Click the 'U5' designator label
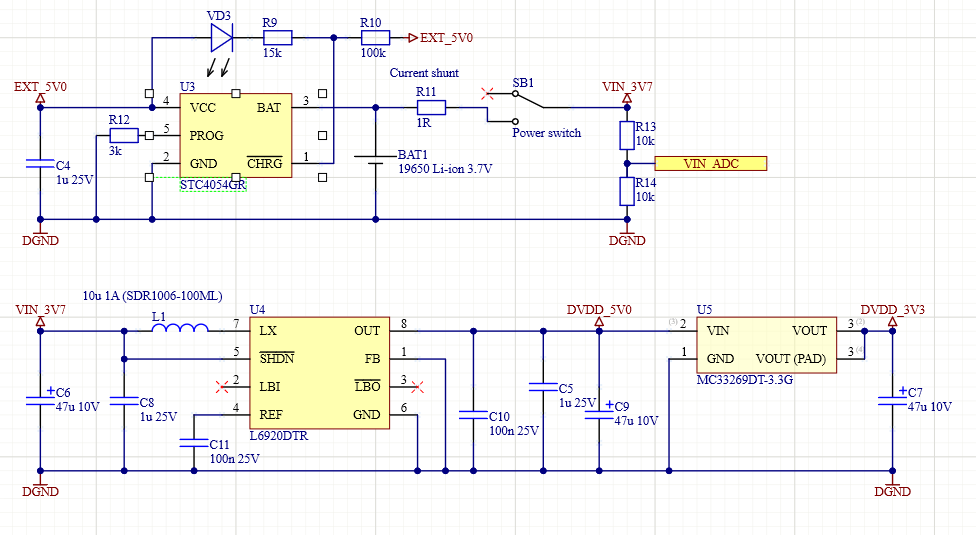This screenshot has width=976, height=535. point(704,309)
